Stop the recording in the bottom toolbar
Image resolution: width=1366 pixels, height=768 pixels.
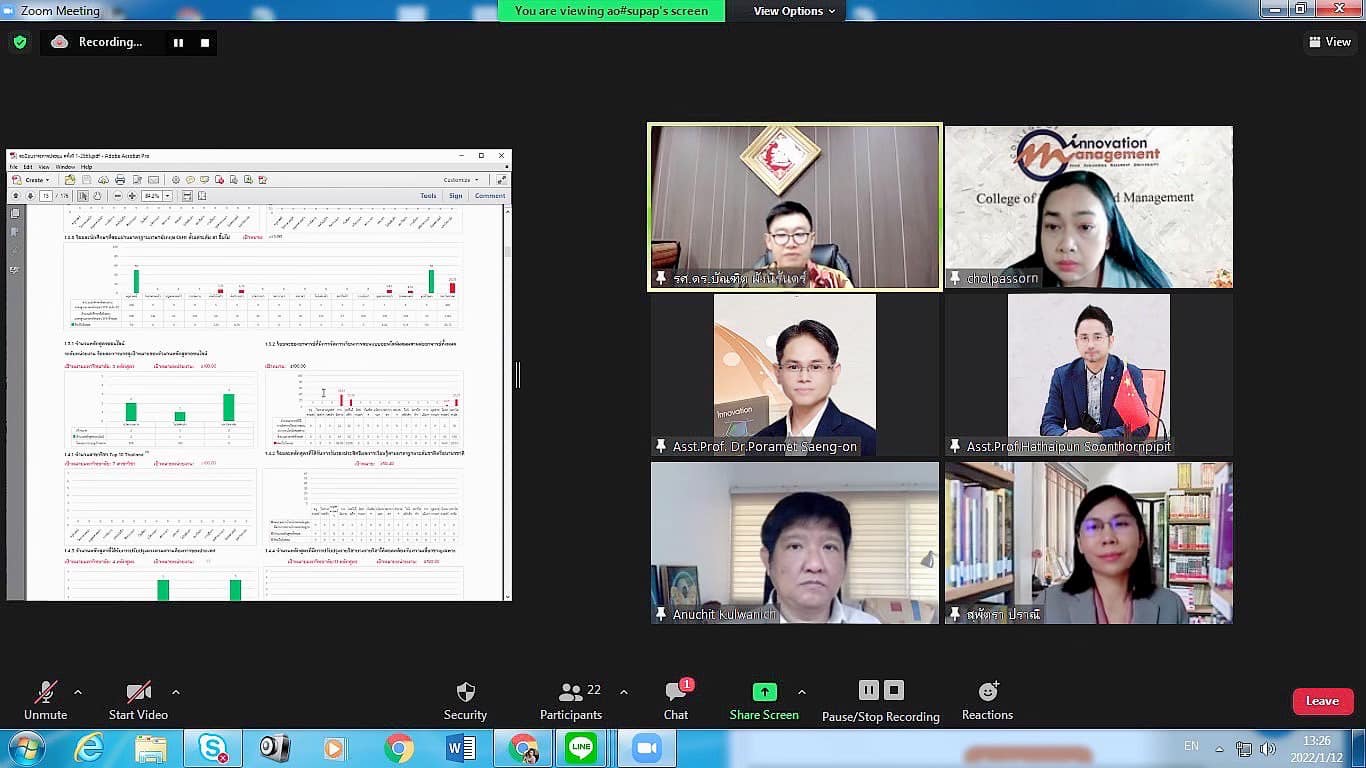[x=894, y=690]
